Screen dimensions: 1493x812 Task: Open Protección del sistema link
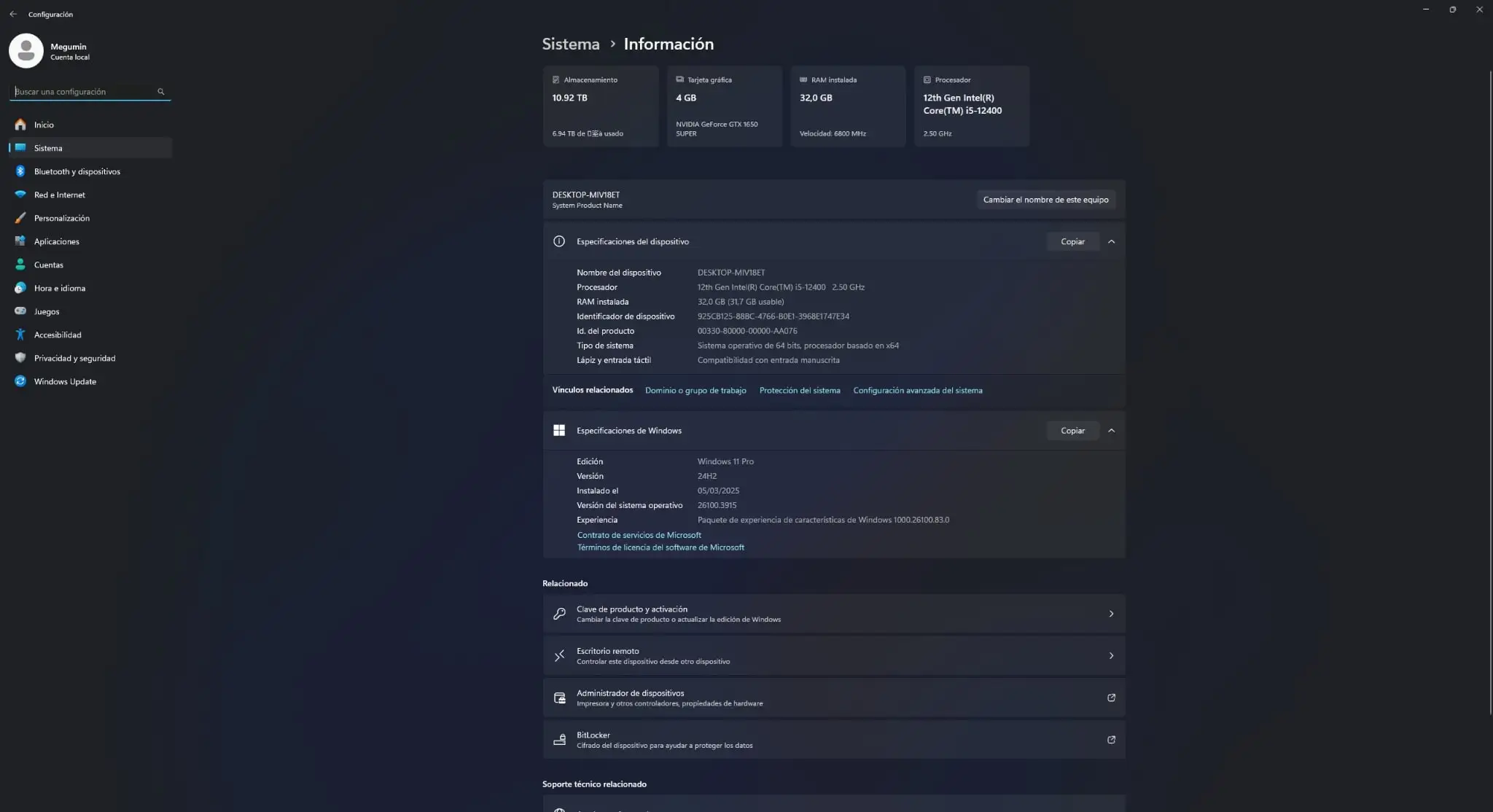pos(800,391)
